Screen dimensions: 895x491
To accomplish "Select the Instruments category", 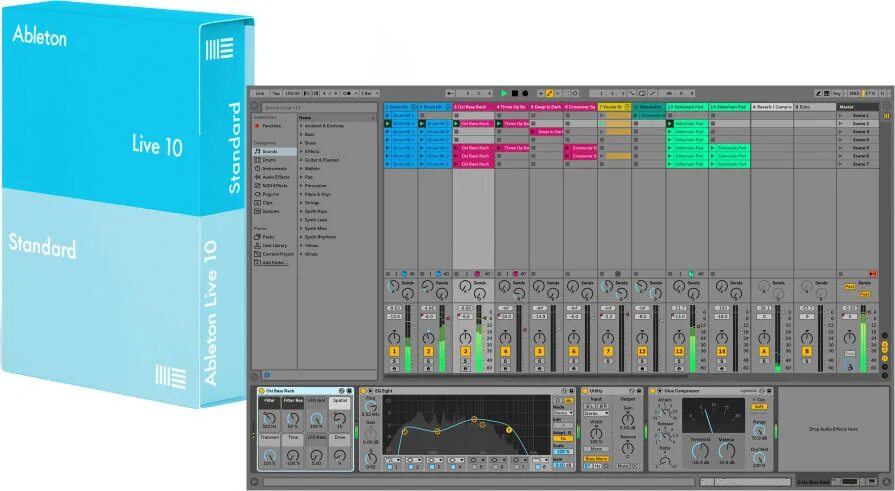I will click(x=275, y=169).
